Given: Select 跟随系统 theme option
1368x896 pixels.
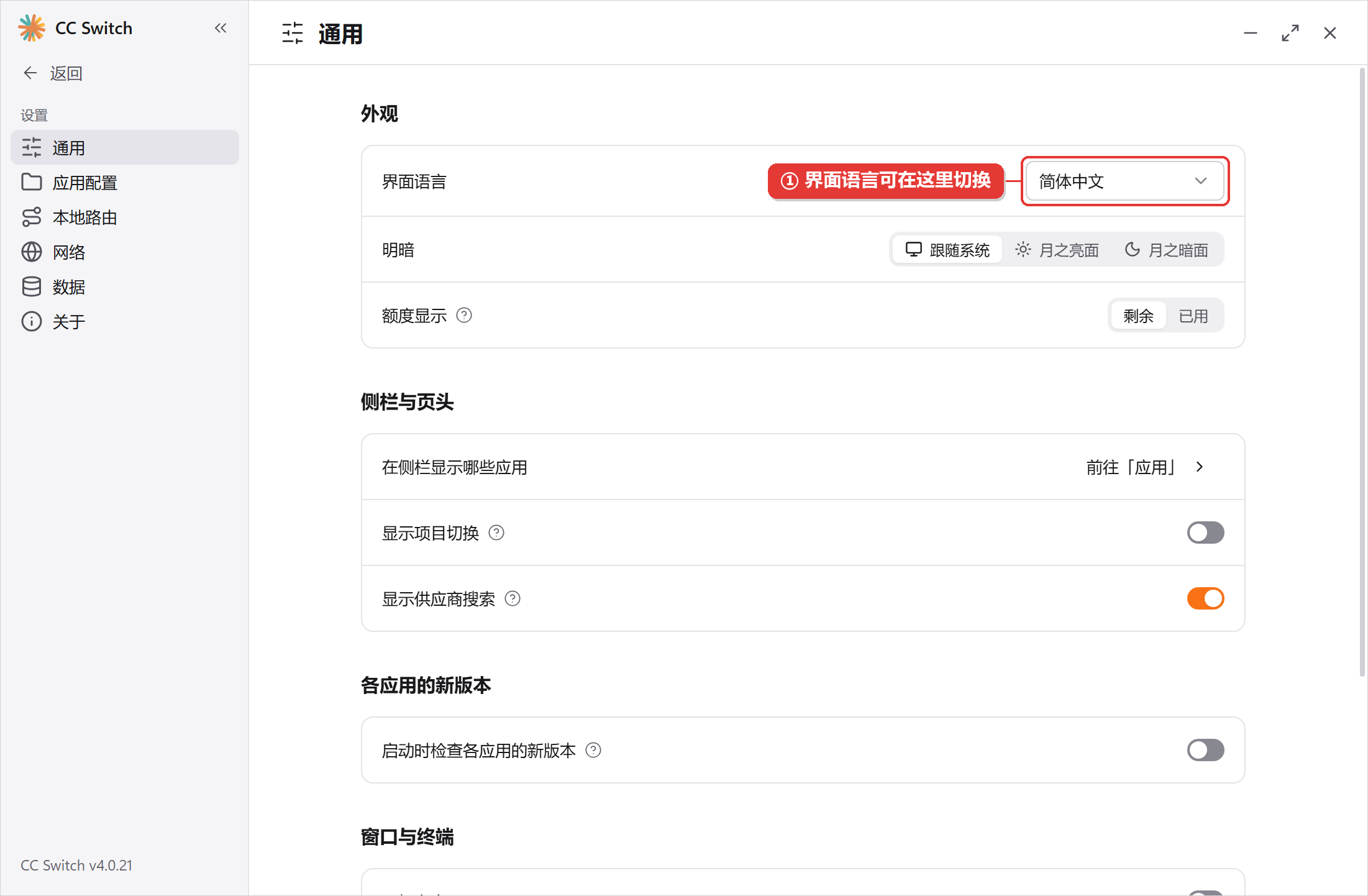Looking at the screenshot, I should coord(947,250).
